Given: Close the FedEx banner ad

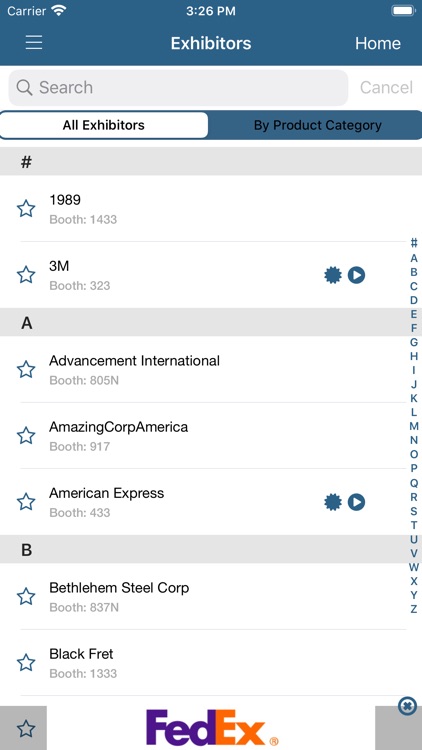Looking at the screenshot, I should pyautogui.click(x=407, y=706).
